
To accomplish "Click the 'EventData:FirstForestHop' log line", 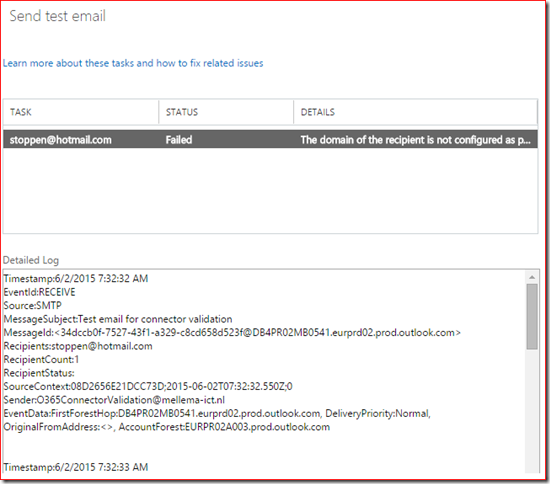I will (x=217, y=414).
